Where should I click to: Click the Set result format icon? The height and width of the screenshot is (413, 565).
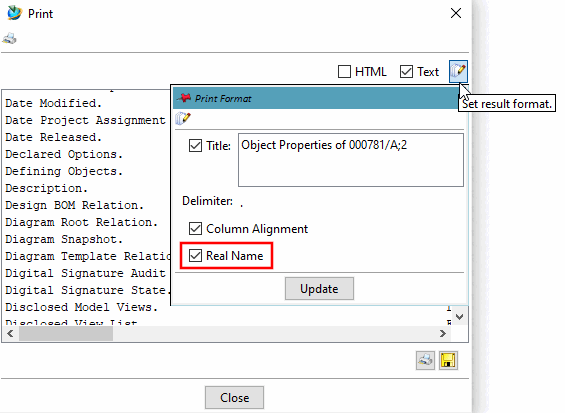[458, 71]
